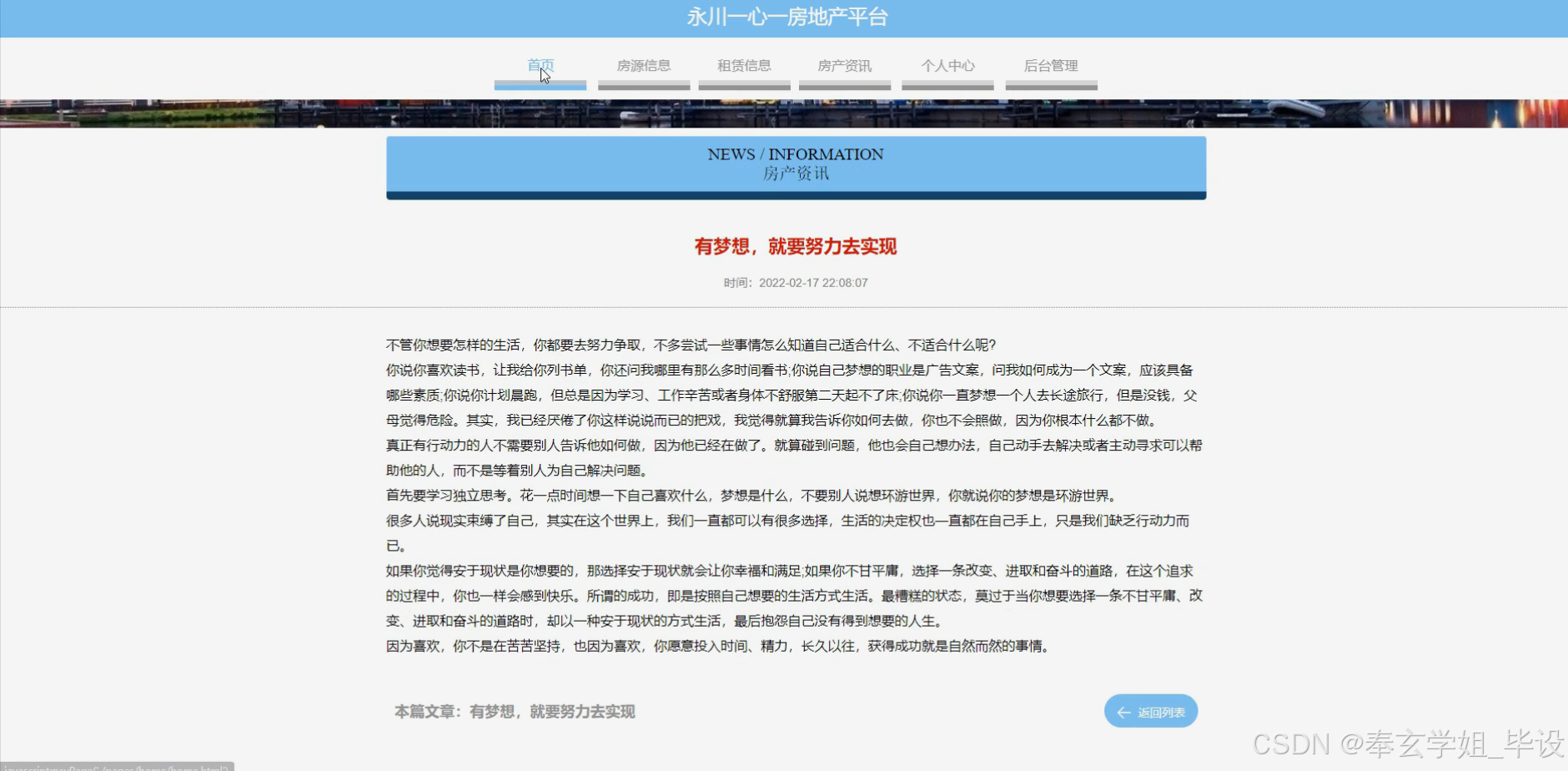Screen dimensions: 1568x771
Task: Click the bottom article label 本篇文章
Action: coord(425,712)
